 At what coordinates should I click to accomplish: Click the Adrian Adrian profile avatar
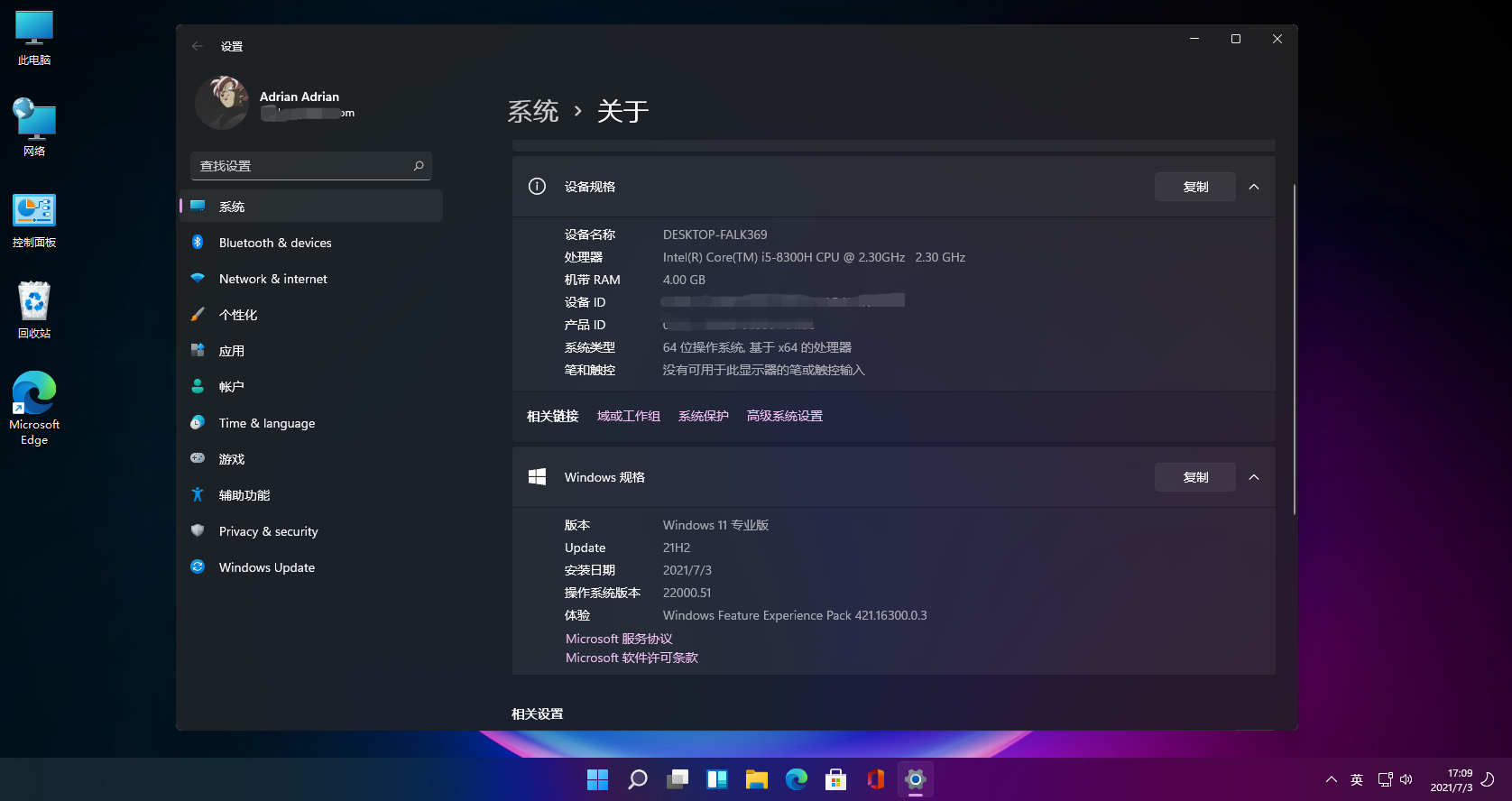click(x=222, y=103)
